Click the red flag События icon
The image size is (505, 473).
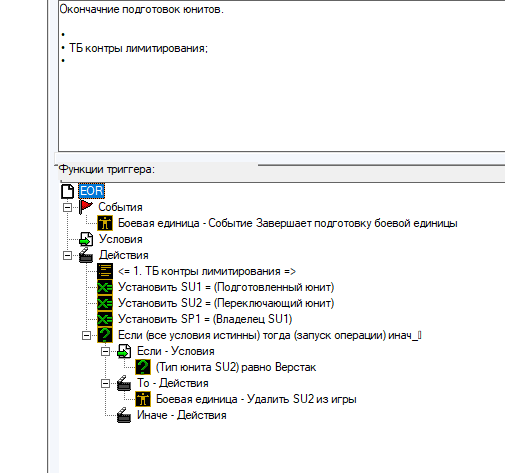pos(86,207)
